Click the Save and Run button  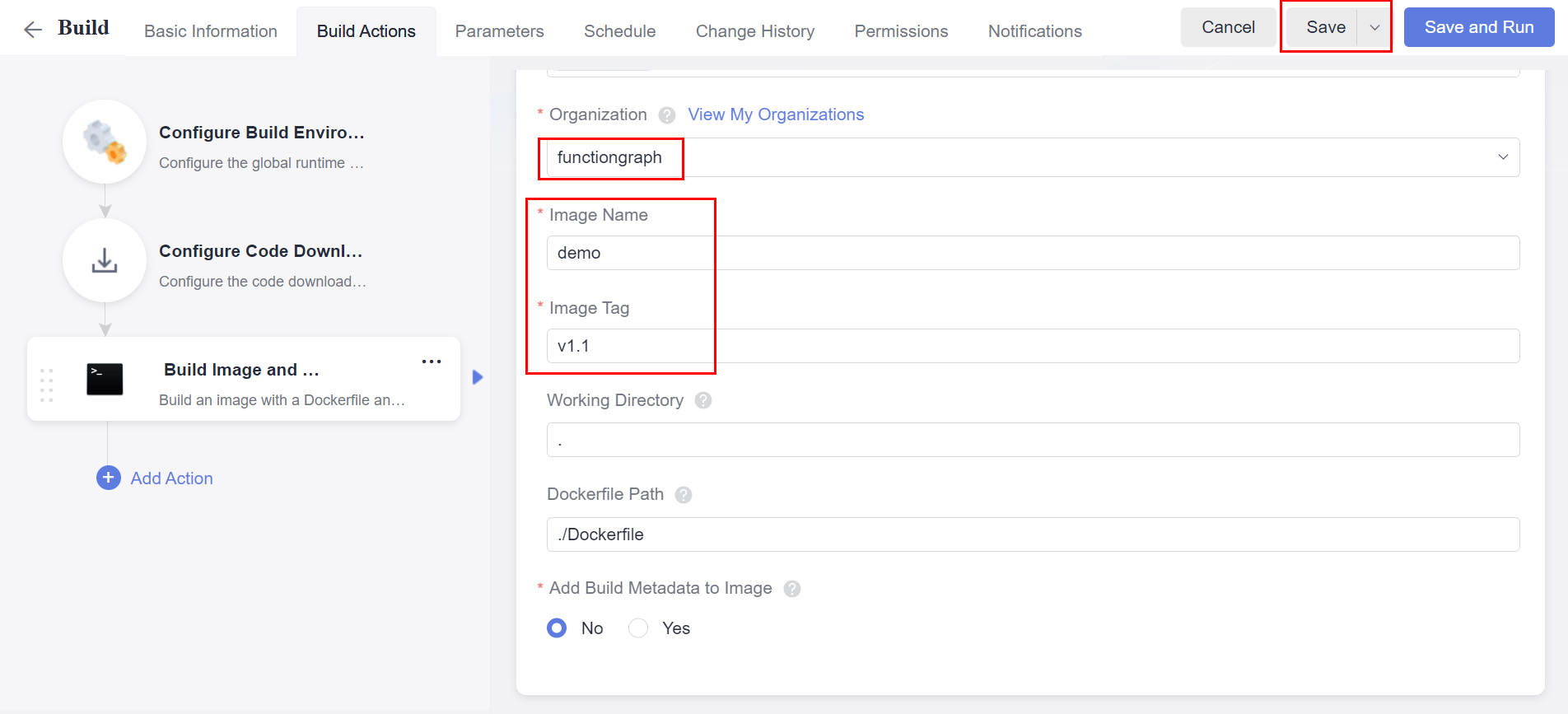tap(1478, 27)
